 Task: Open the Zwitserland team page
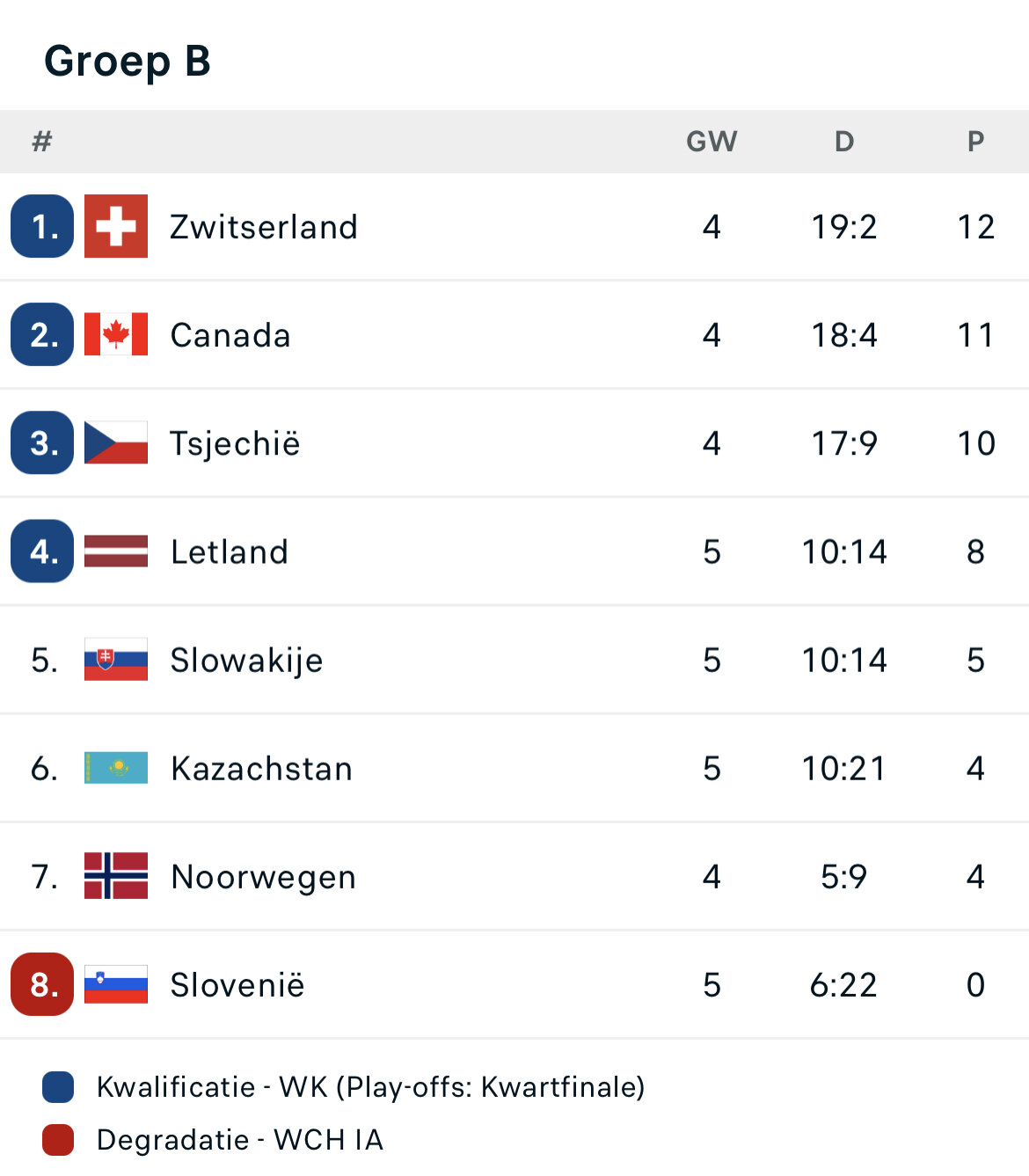coord(263,227)
